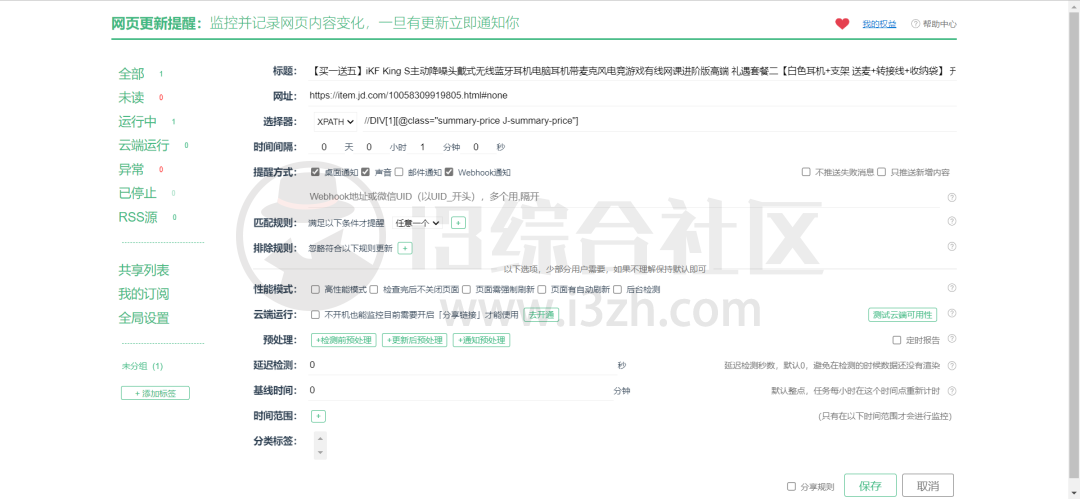Click the help center question mark icon
Image resolution: width=1080 pixels, height=499 pixels.
[x=915, y=23]
